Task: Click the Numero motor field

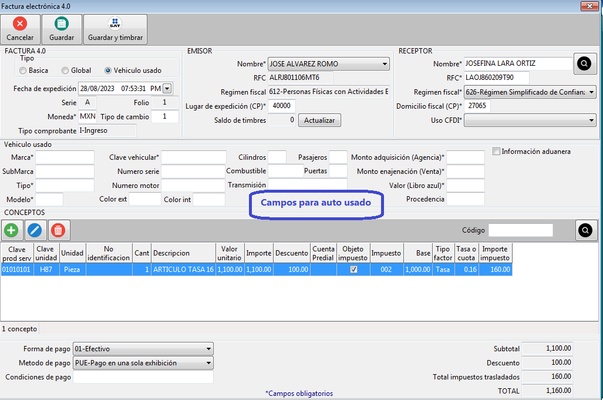Action: pos(193,185)
